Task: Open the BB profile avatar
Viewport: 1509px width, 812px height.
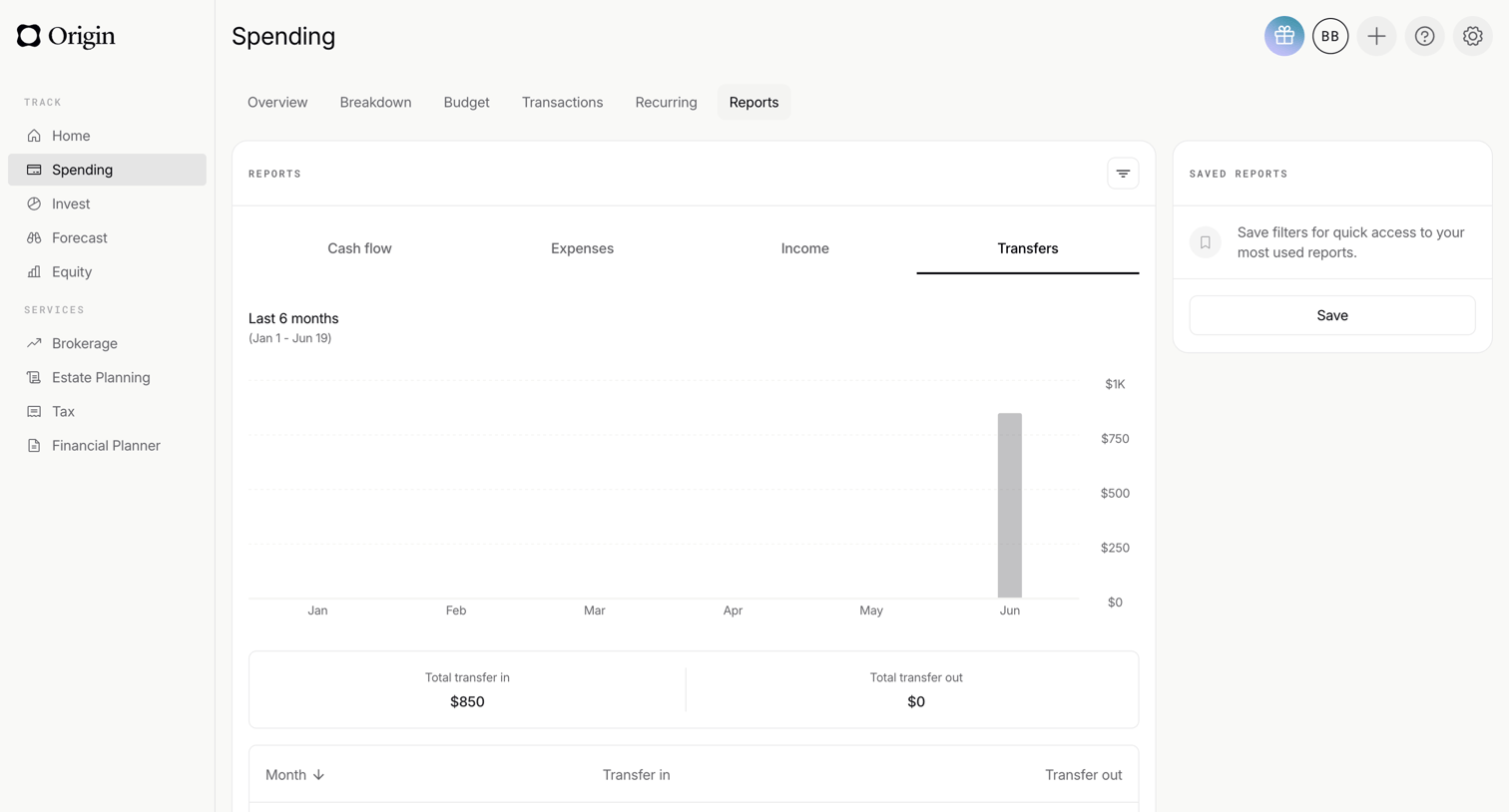Action: click(1329, 36)
